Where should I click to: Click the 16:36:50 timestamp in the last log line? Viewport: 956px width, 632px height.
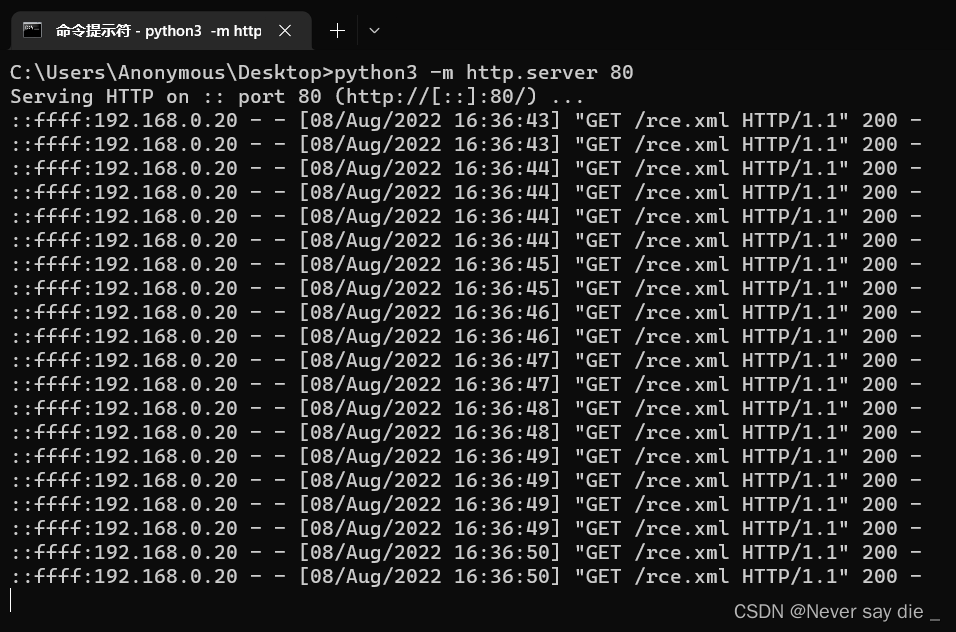[x=500, y=576]
